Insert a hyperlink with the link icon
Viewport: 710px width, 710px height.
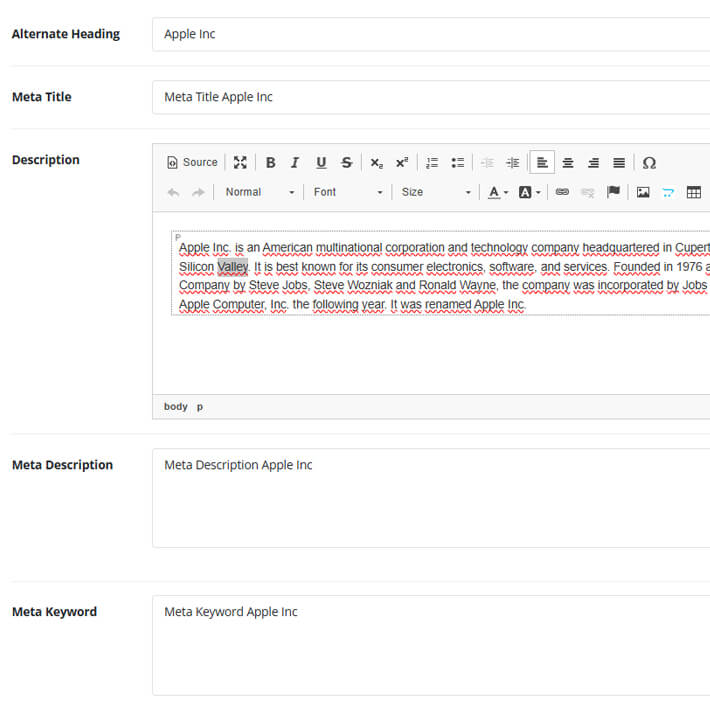coord(562,192)
